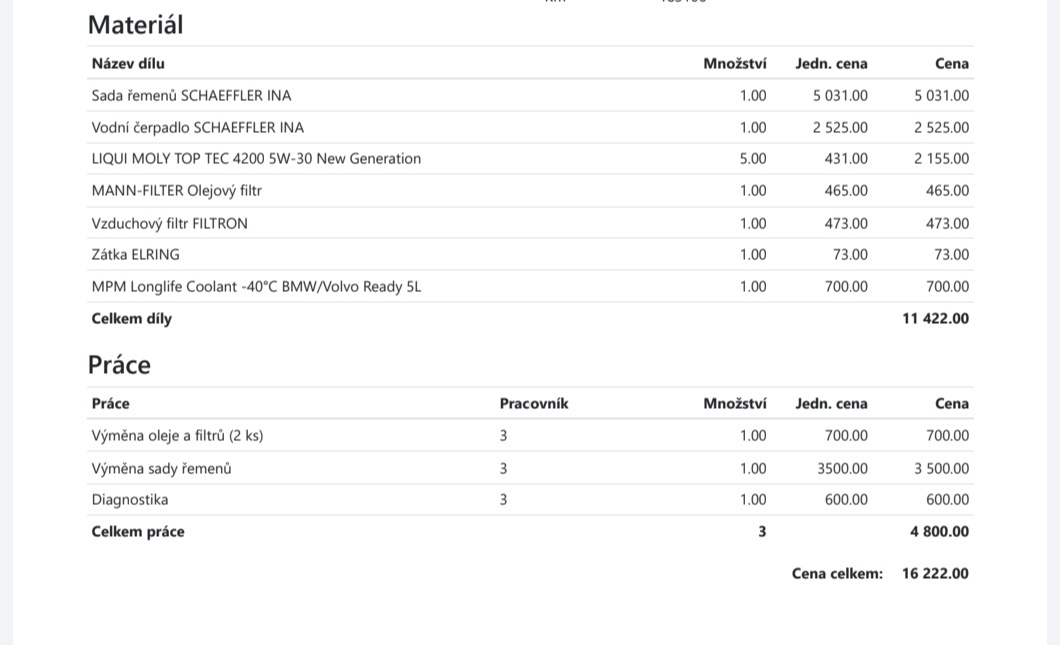Click the Pracovník column header
Viewport: 1060px width, 645px height.
[x=534, y=404]
